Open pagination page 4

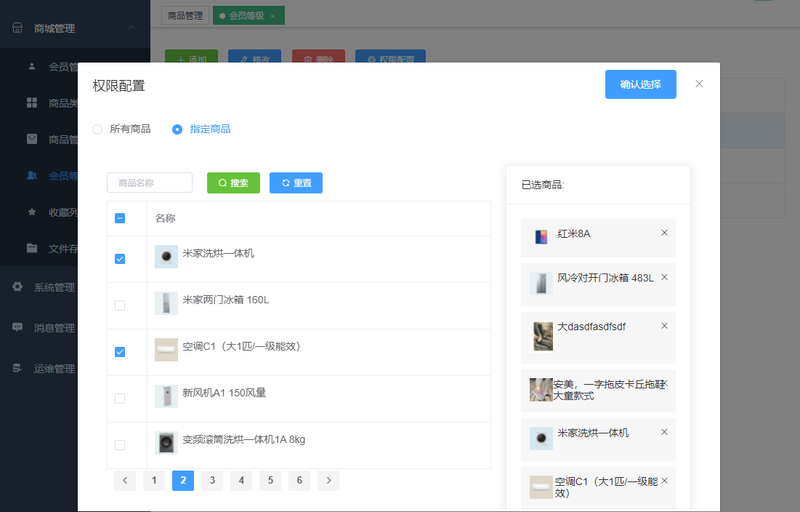[x=241, y=480]
